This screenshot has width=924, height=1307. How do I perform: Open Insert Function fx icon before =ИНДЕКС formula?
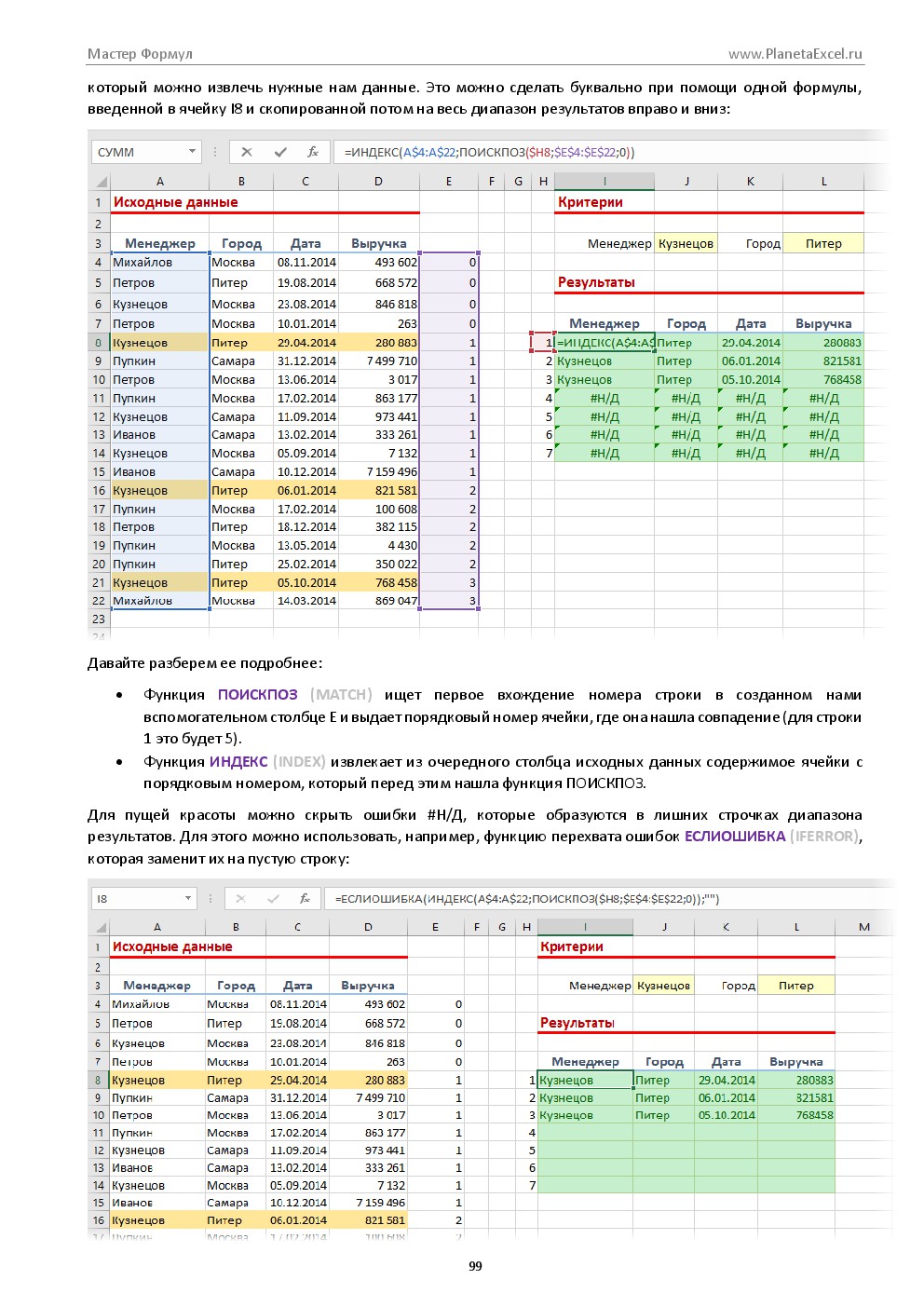313,152
